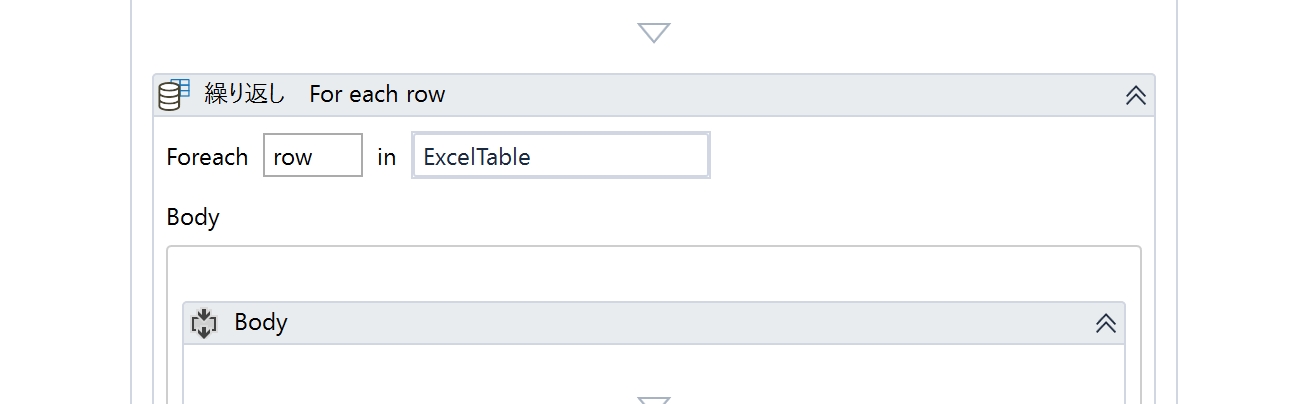Collapse the inner Body sequence
1315x404 pixels.
[x=1105, y=323]
